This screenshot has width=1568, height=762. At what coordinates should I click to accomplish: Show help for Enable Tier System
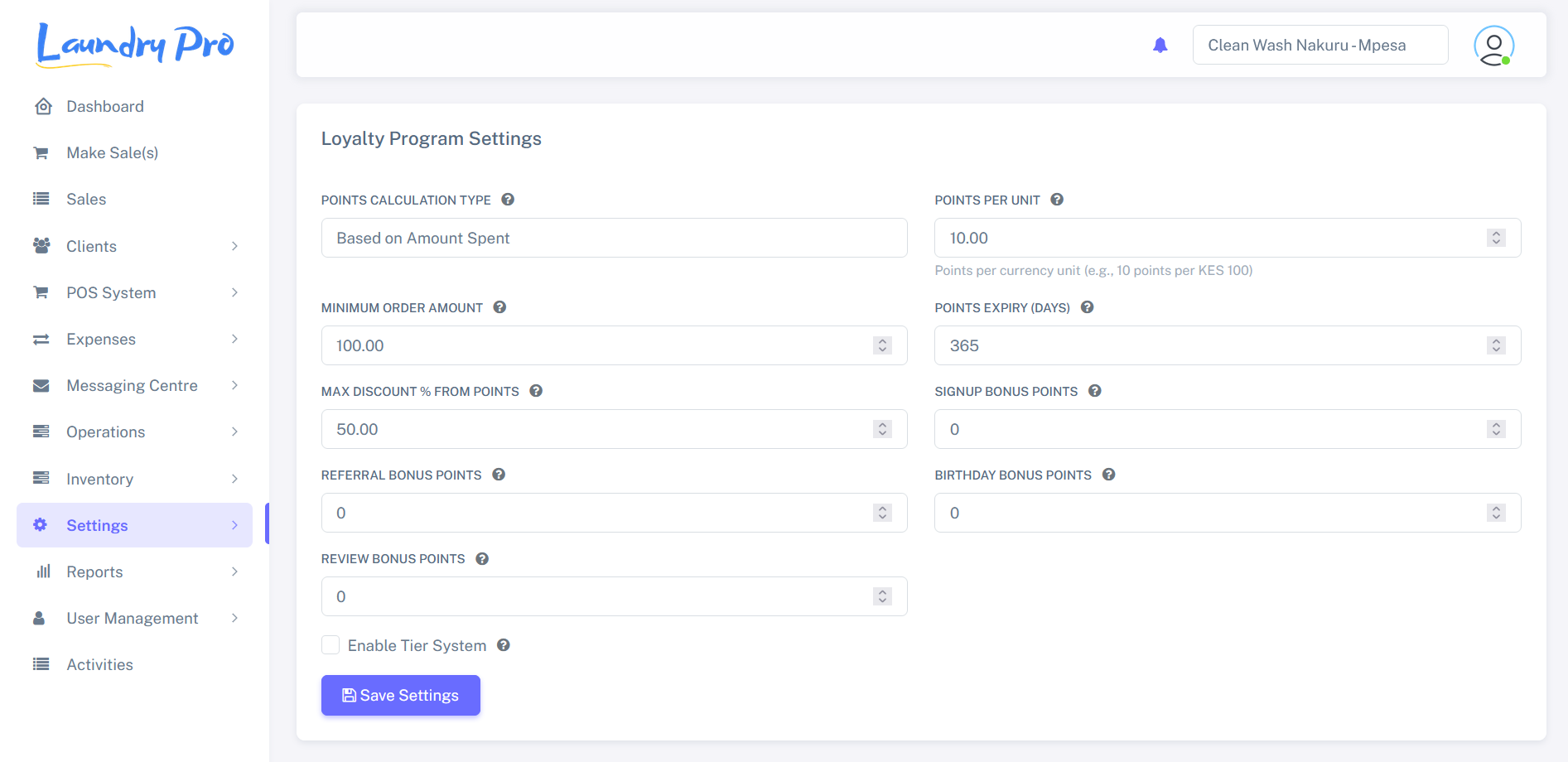pyautogui.click(x=504, y=645)
